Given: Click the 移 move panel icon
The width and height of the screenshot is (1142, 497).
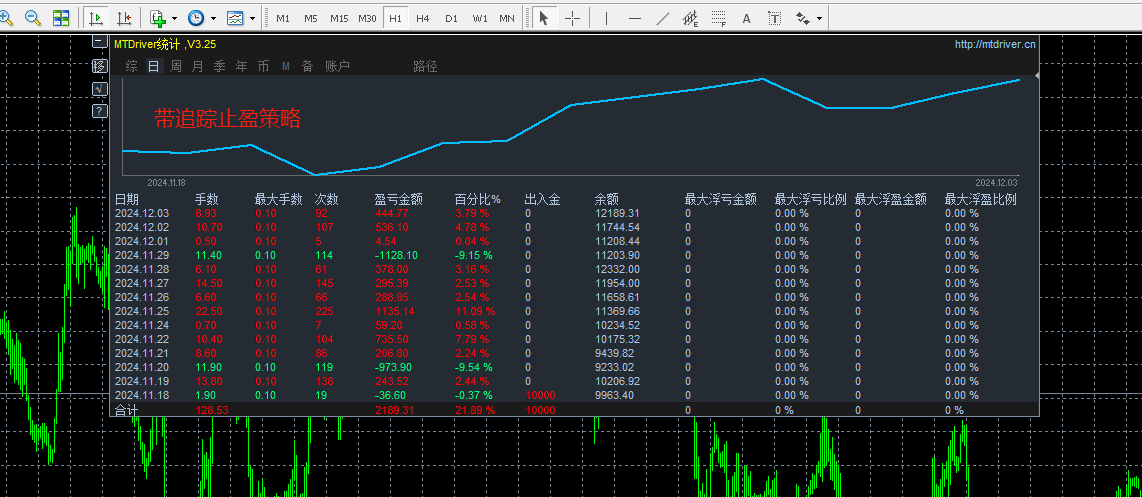Looking at the screenshot, I should click(100, 66).
